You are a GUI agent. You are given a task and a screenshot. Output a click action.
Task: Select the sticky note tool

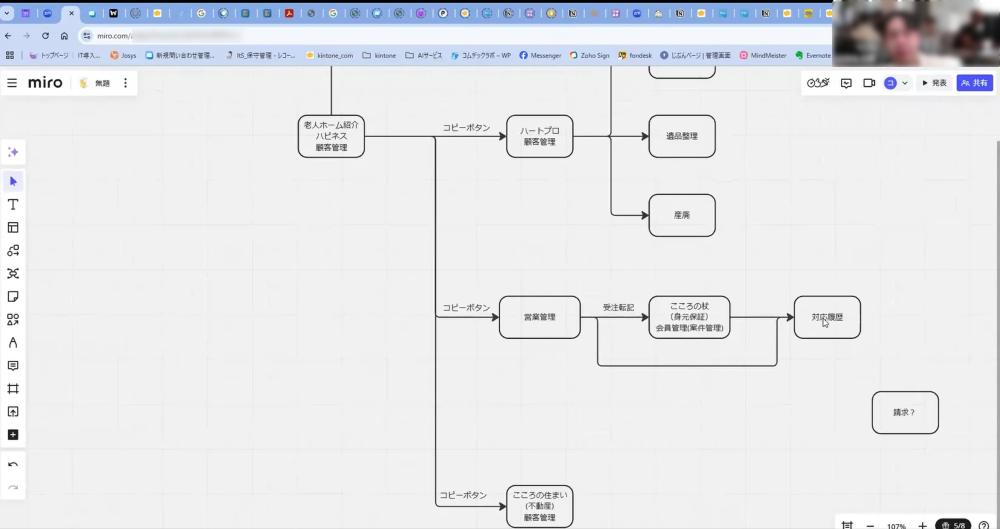coord(13,296)
